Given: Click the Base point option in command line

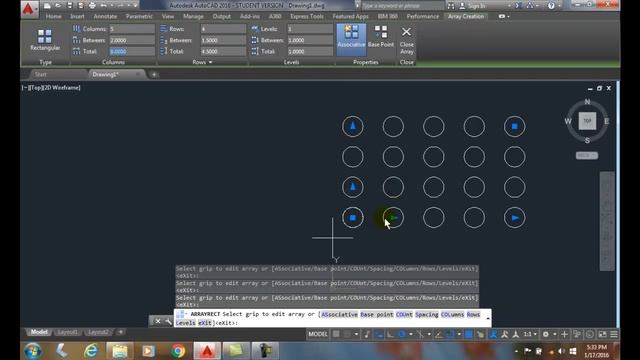Looking at the screenshot, I should click(x=377, y=314).
